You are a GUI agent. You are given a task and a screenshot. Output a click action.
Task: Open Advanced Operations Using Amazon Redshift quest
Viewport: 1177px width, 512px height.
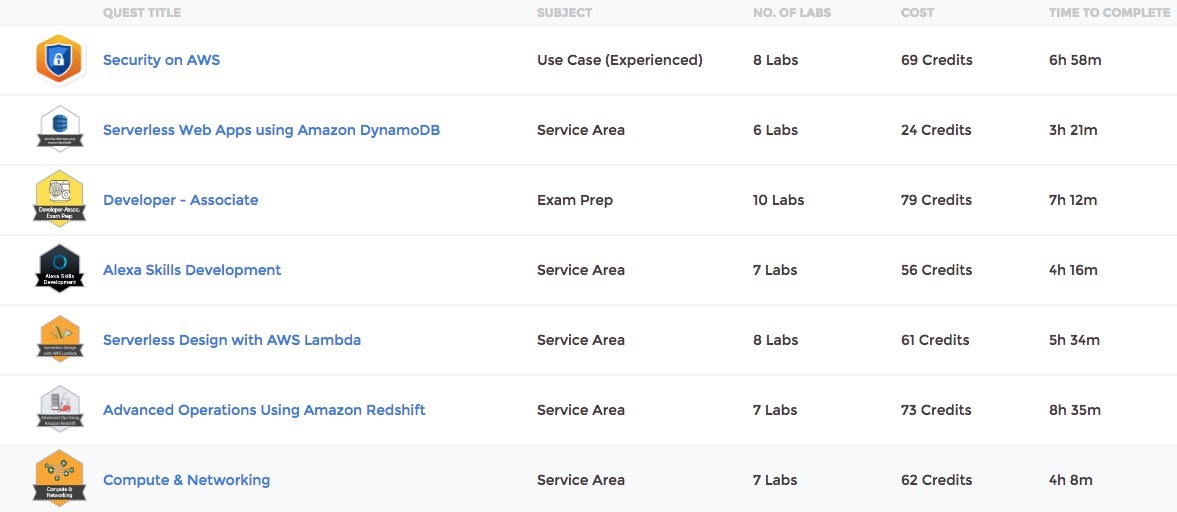pos(264,410)
